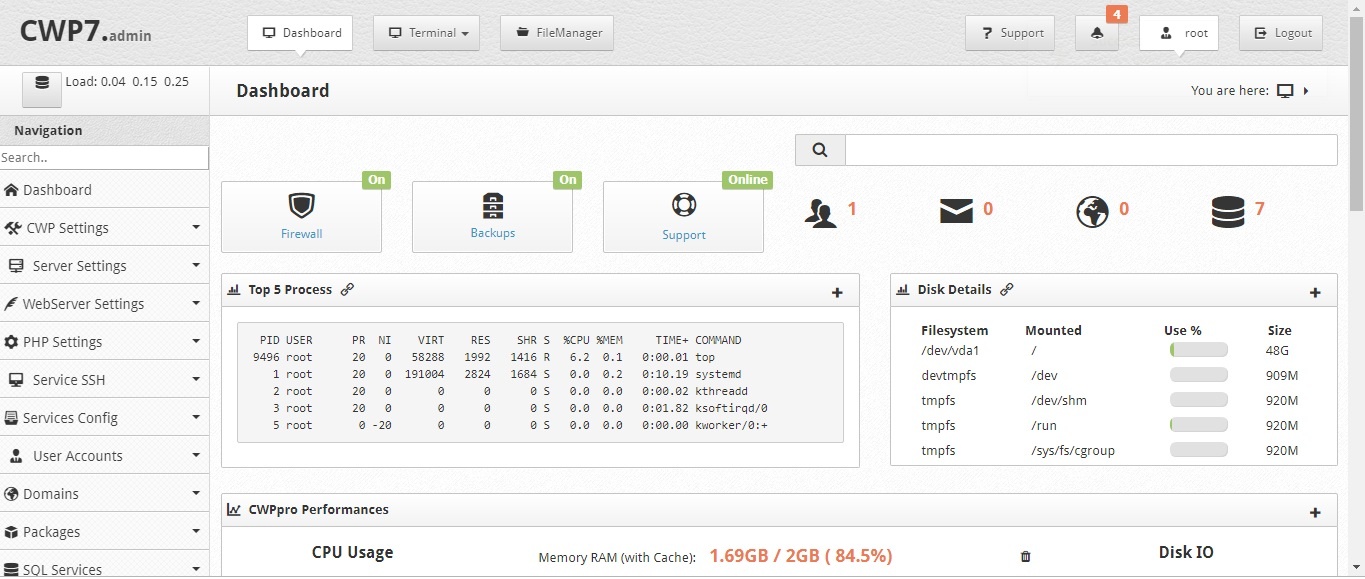
Task: Click the users icon showing count 1
Action: coord(821,213)
